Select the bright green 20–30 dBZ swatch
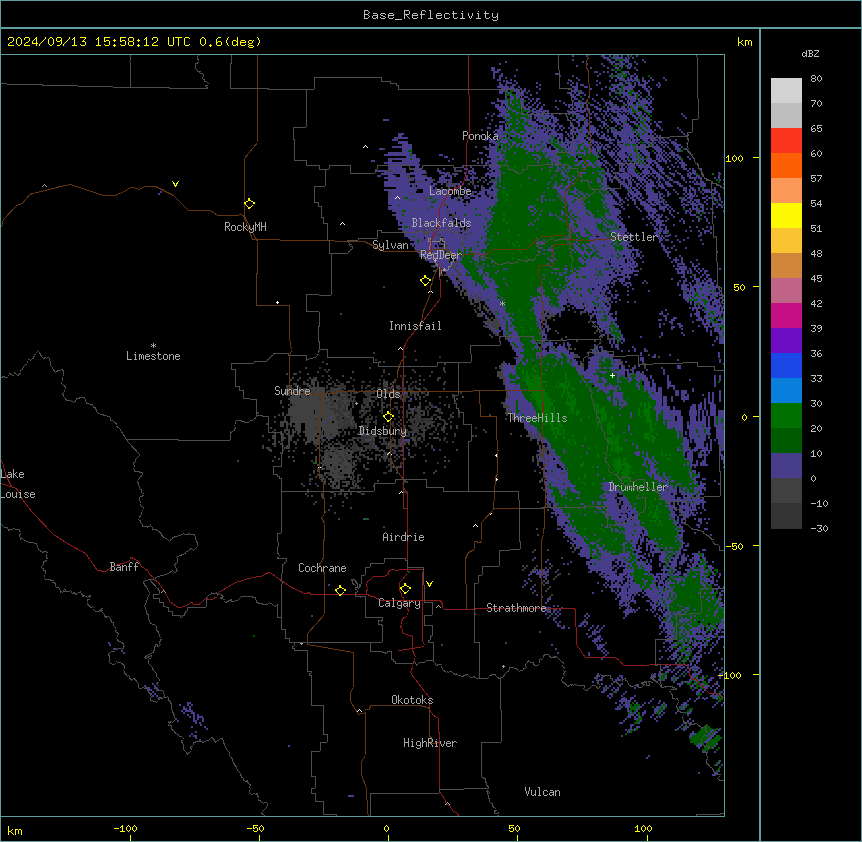 [786, 416]
